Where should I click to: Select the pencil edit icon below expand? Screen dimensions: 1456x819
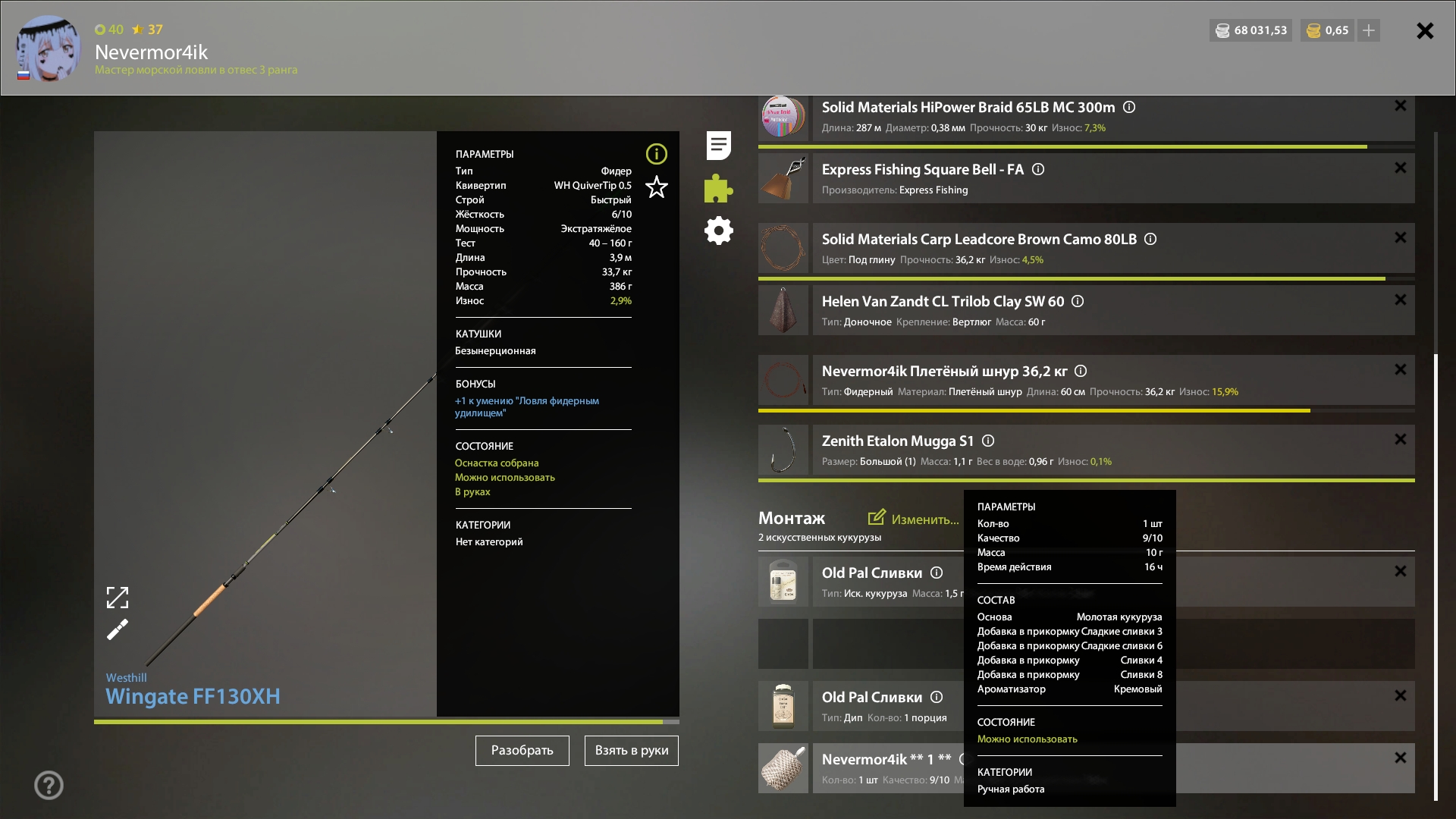click(x=118, y=630)
